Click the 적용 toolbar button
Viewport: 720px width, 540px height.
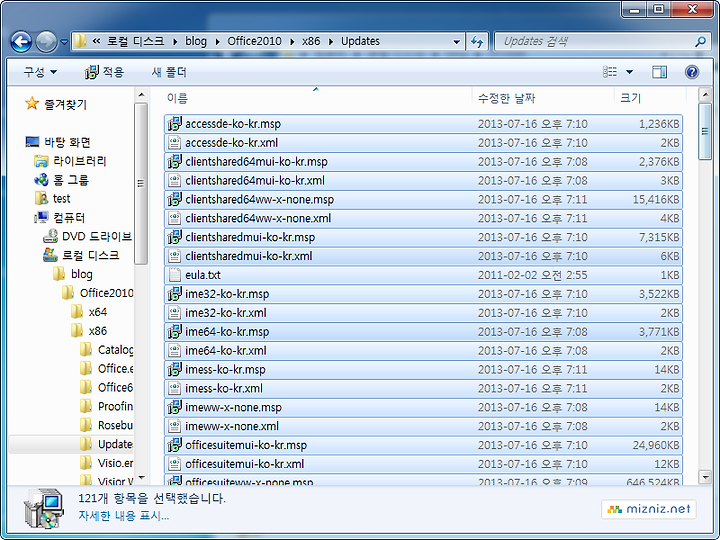tap(105, 72)
